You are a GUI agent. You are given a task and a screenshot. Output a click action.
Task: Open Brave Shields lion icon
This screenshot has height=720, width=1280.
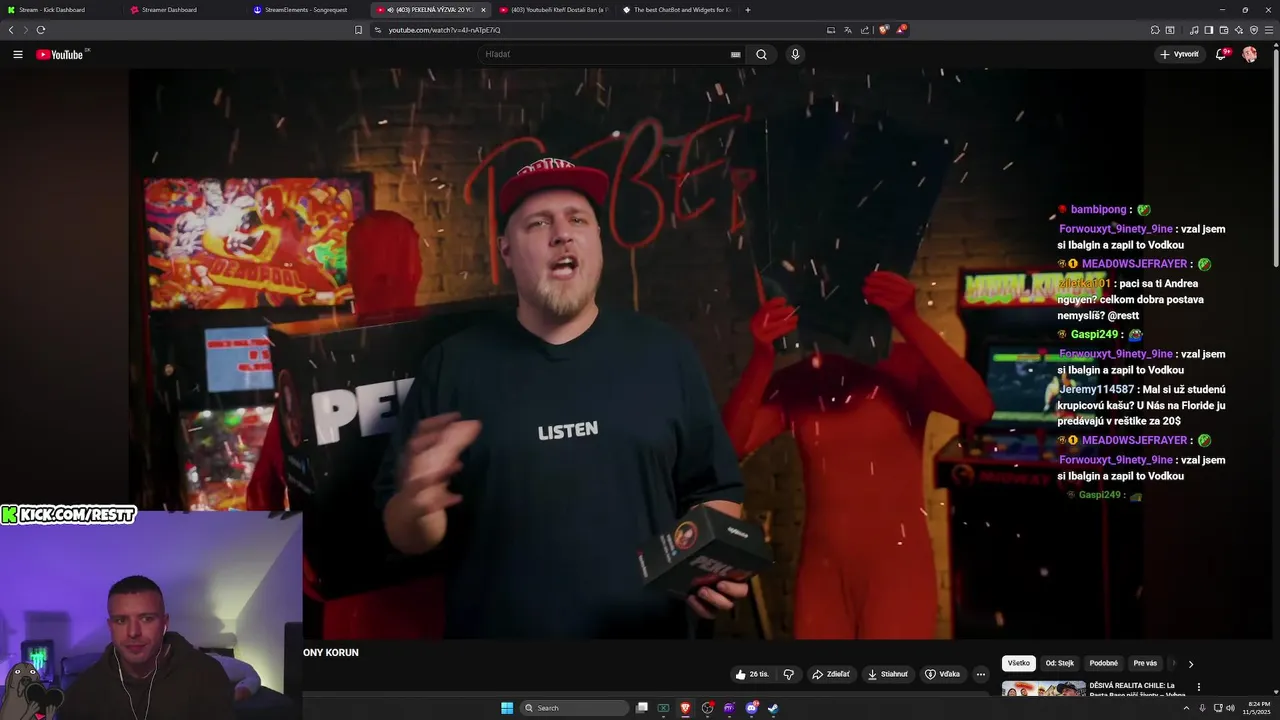pos(884,30)
